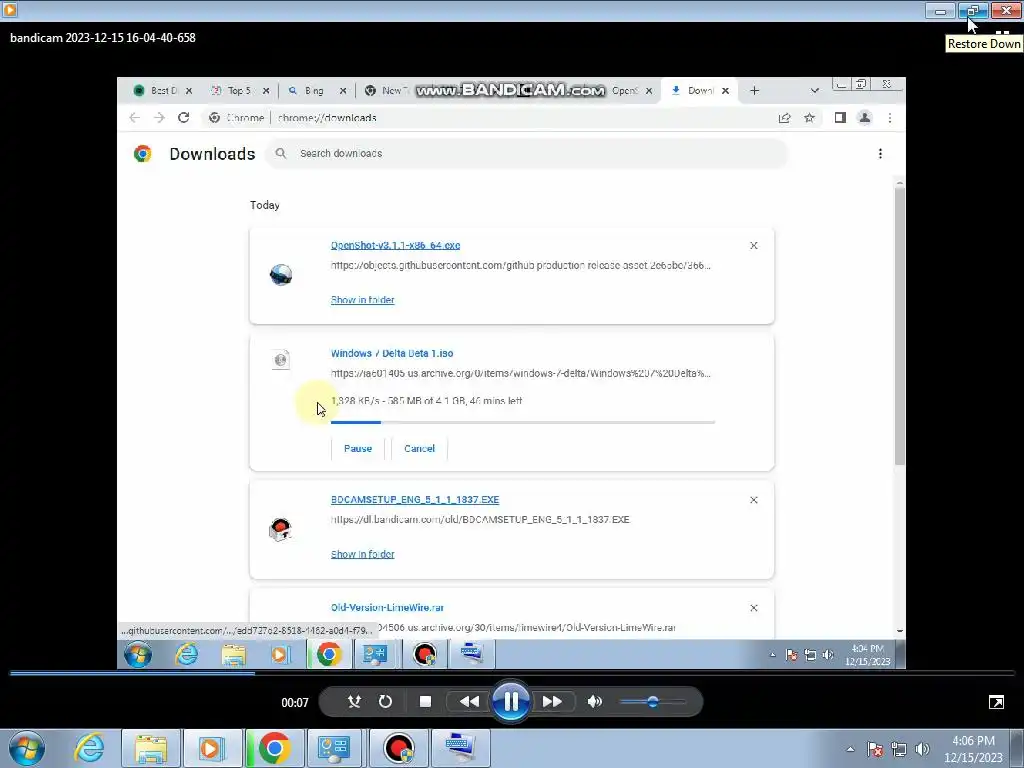1024x768 pixels.
Task: Remove Old-Version-LimeWire.rar entry with X
Action: pyautogui.click(x=754, y=608)
